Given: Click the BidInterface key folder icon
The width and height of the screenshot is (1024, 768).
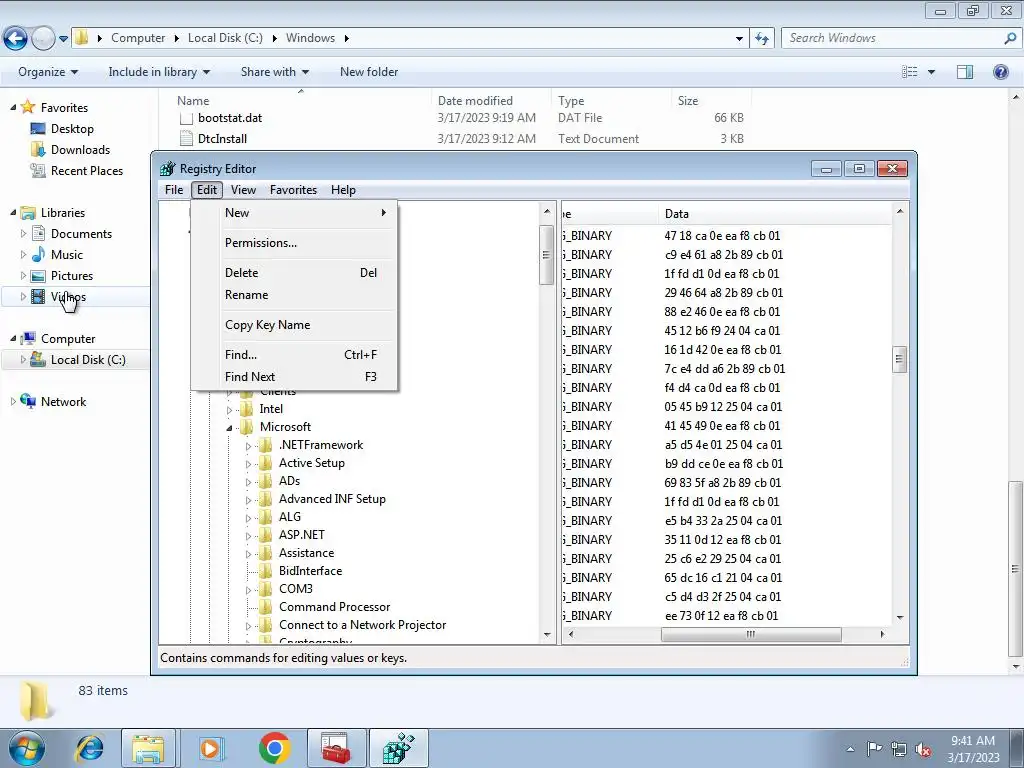Looking at the screenshot, I should (265, 571).
